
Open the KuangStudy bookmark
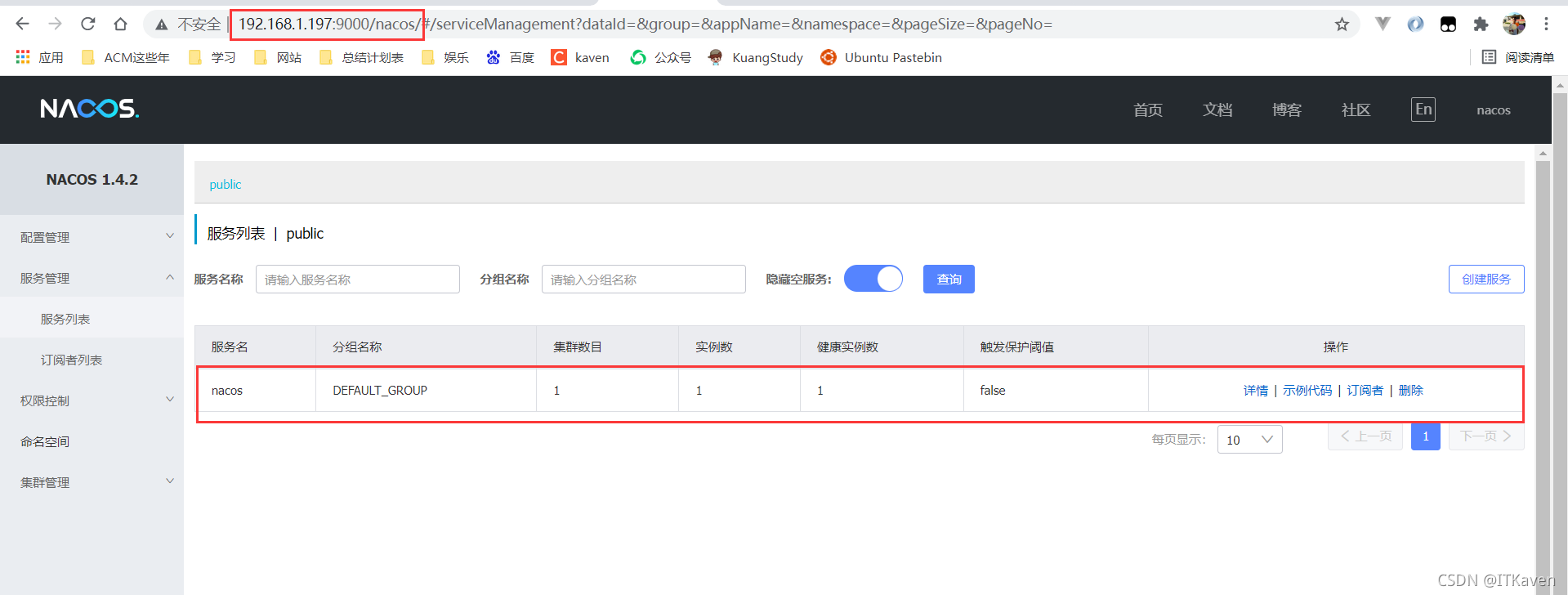pyautogui.click(x=756, y=57)
